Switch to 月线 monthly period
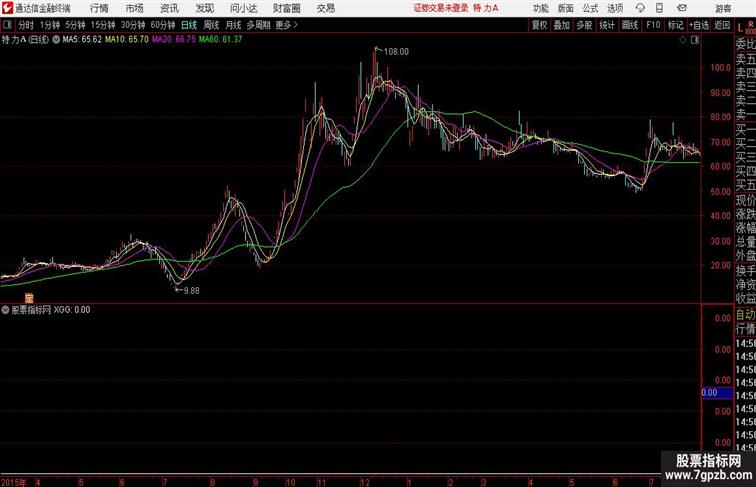Viewport: 756px width, 487px height. coord(233,25)
